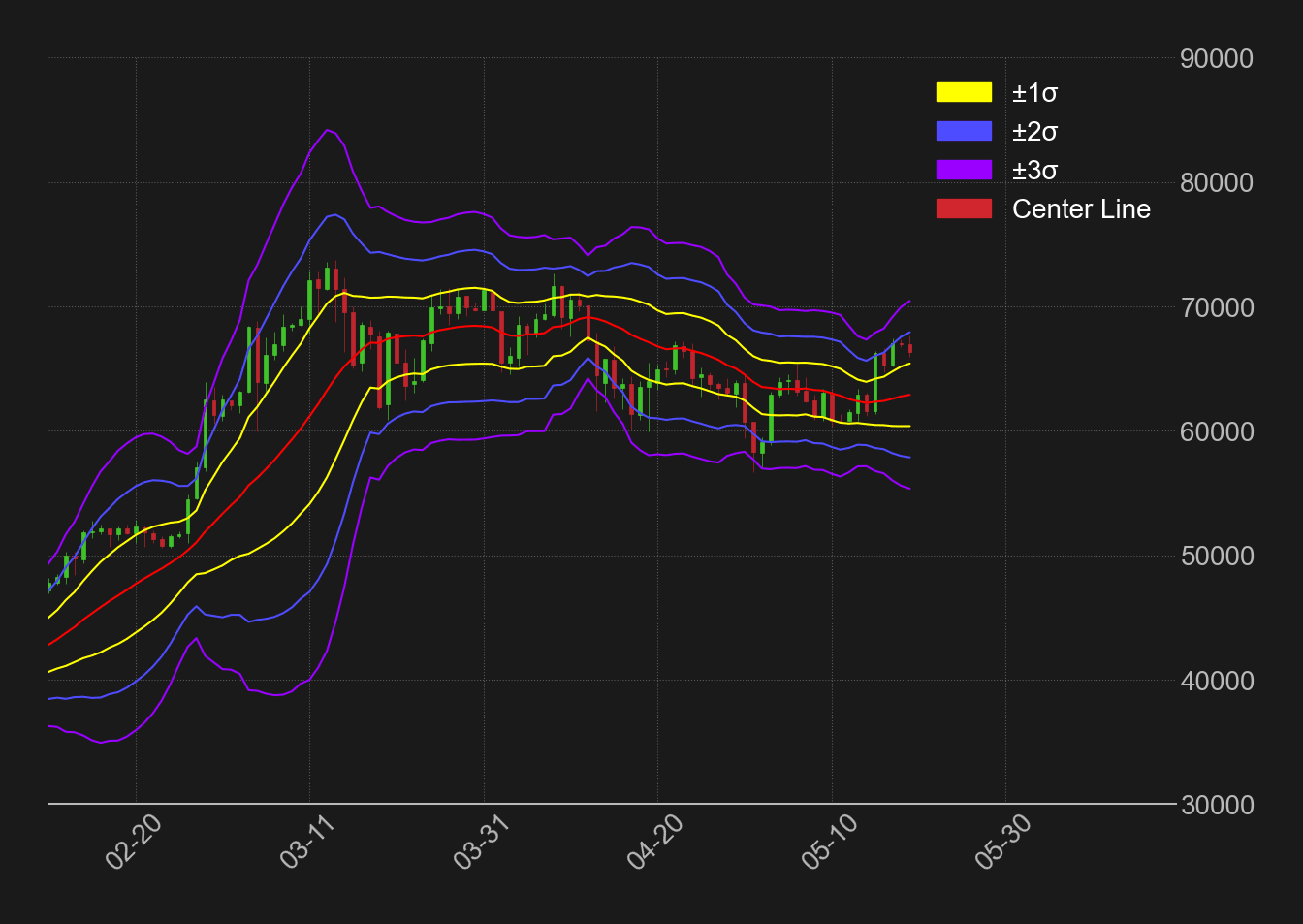Viewport: 1303px width, 924px height.
Task: Select the 04-20 date tick label
Action: [x=655, y=842]
